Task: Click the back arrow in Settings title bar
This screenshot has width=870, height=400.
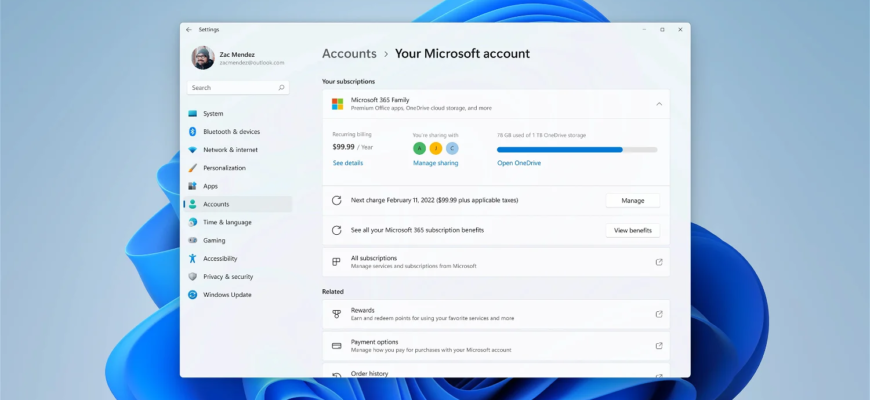Action: tap(189, 30)
